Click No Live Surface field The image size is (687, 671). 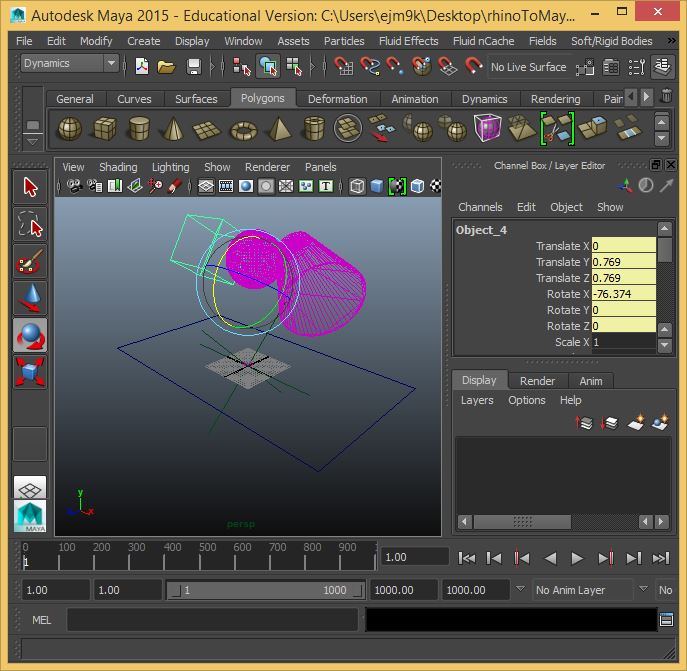(x=529, y=67)
